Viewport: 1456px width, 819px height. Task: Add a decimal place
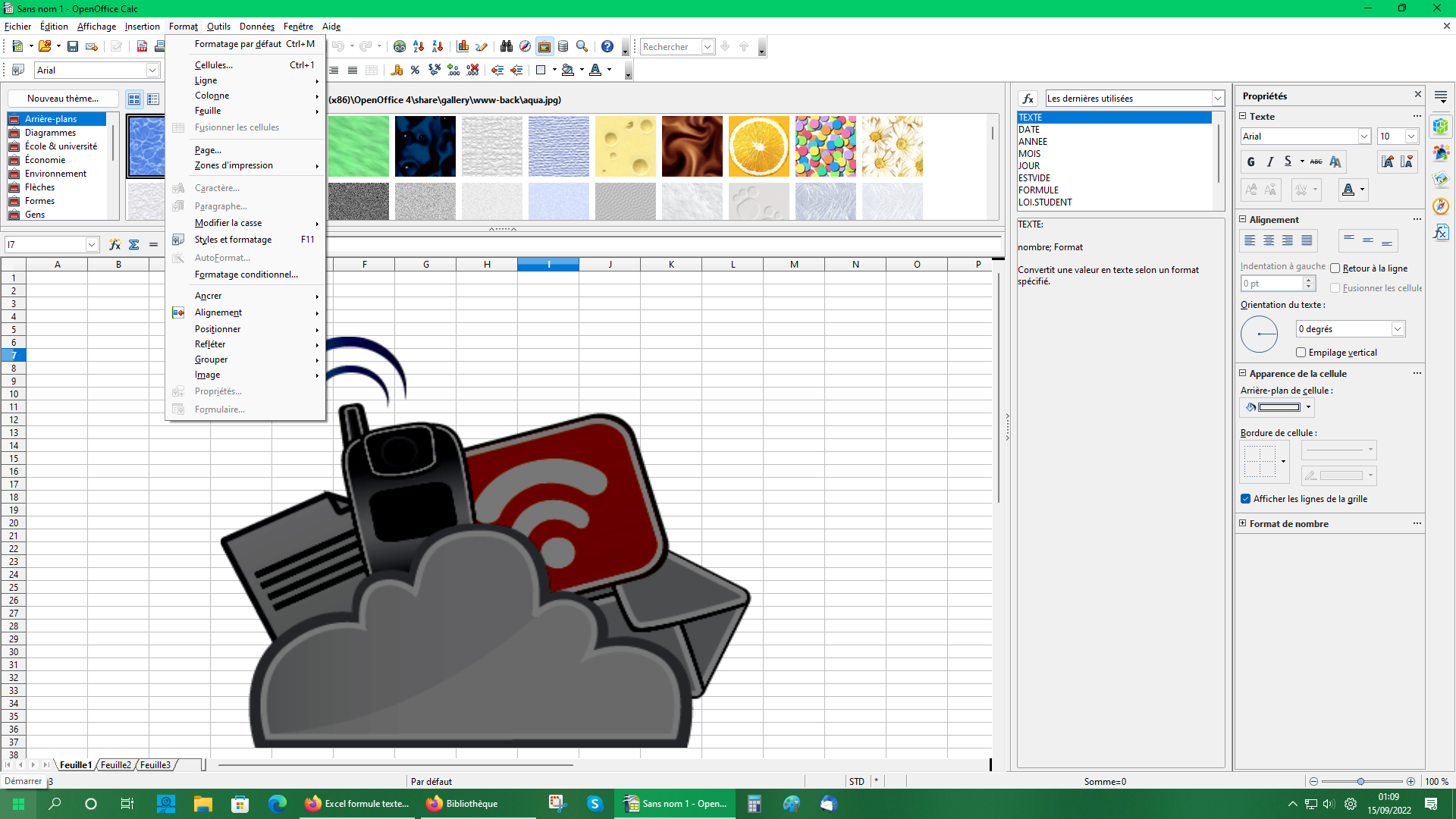[x=453, y=70]
